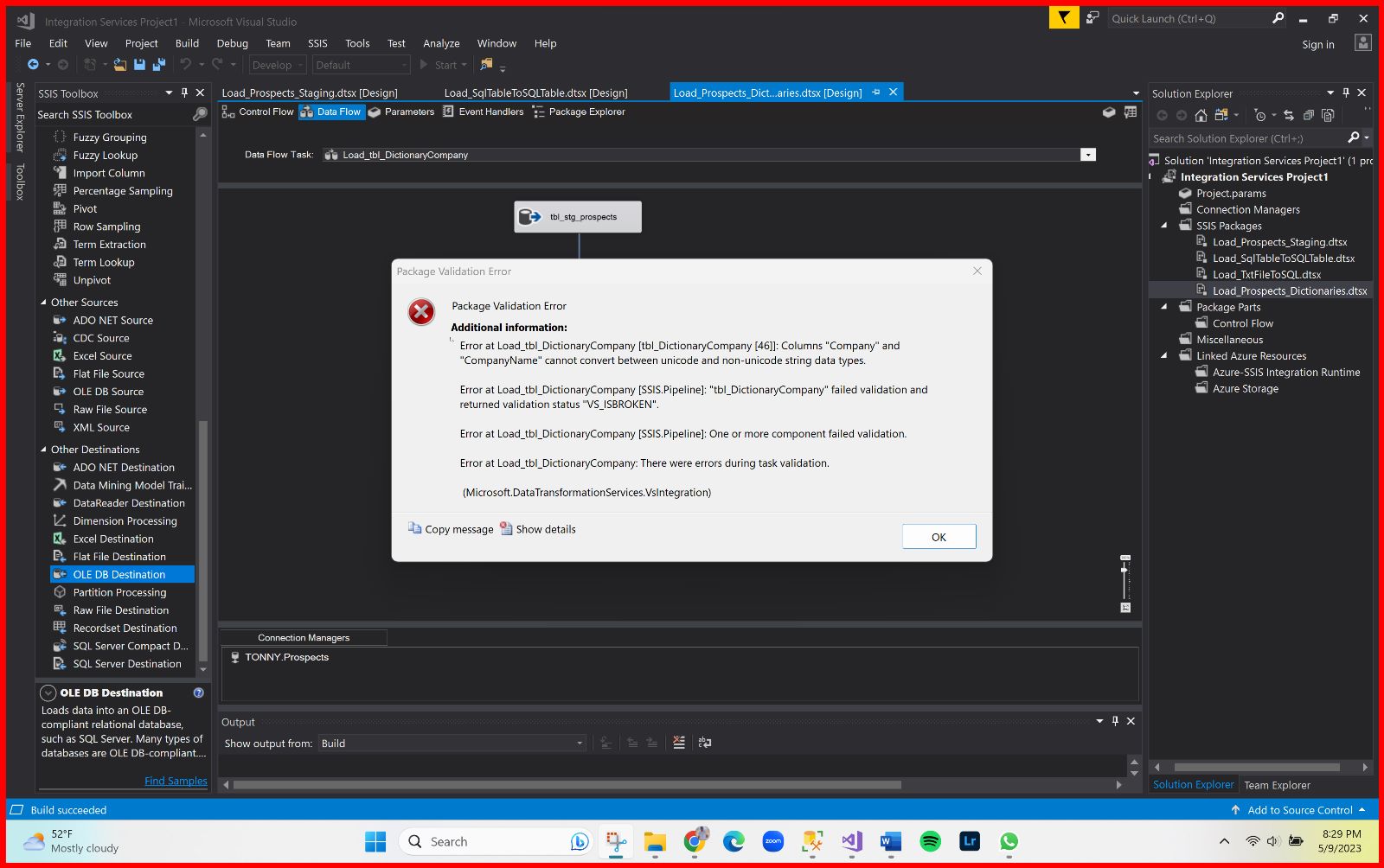Select the Excel Destination item
Image resolution: width=1384 pixels, height=868 pixels.
pos(113,539)
